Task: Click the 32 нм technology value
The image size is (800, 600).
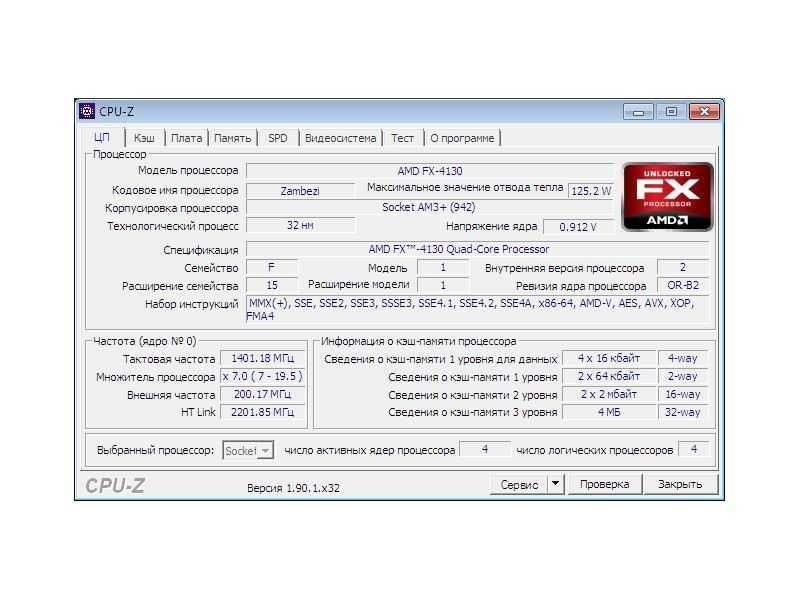Action: click(300, 225)
